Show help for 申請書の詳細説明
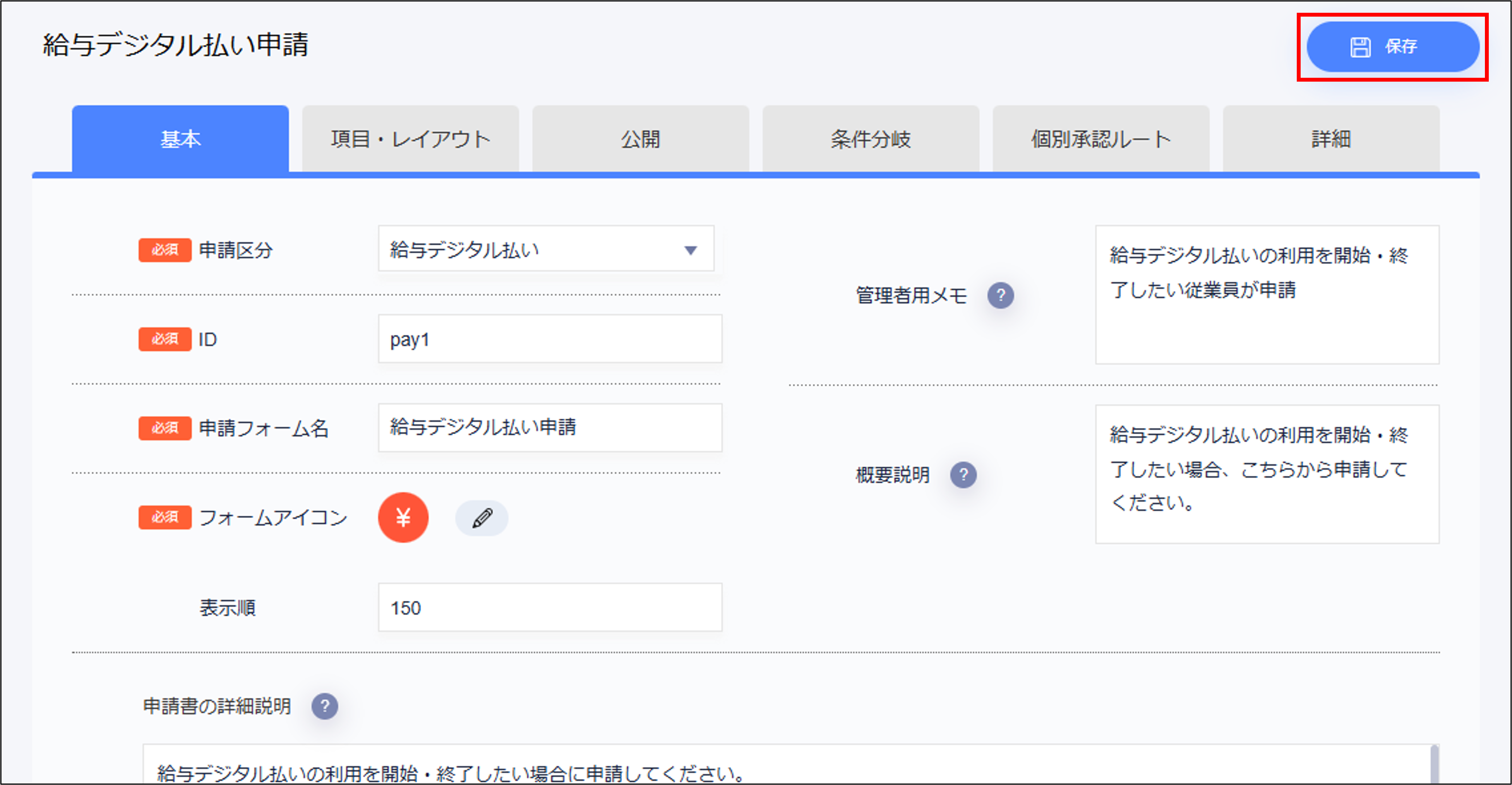The height and width of the screenshot is (785, 1512). click(x=325, y=706)
